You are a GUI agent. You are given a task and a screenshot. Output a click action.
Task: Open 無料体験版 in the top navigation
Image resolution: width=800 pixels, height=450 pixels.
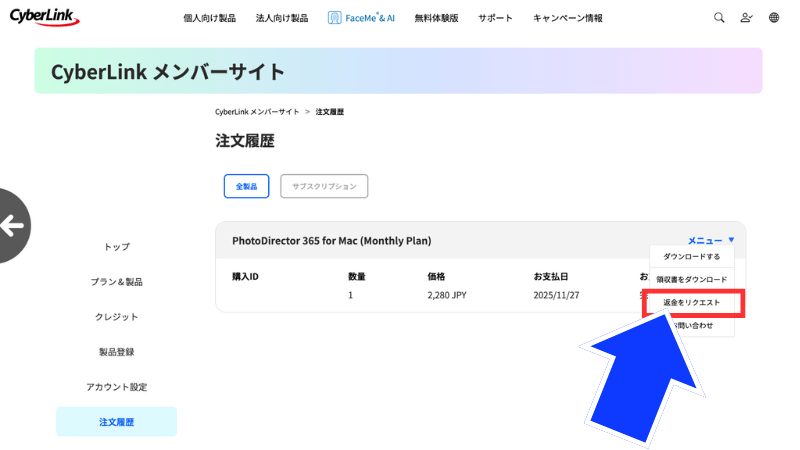point(436,18)
